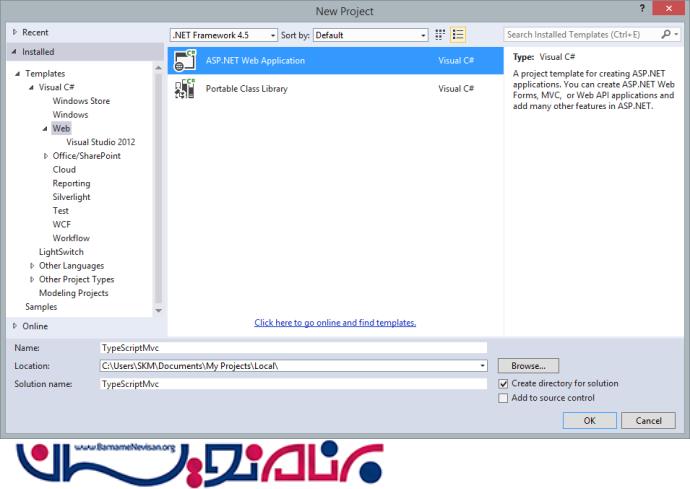Click the search magnifier icon
The image size is (690, 489).
[x=665, y=34]
